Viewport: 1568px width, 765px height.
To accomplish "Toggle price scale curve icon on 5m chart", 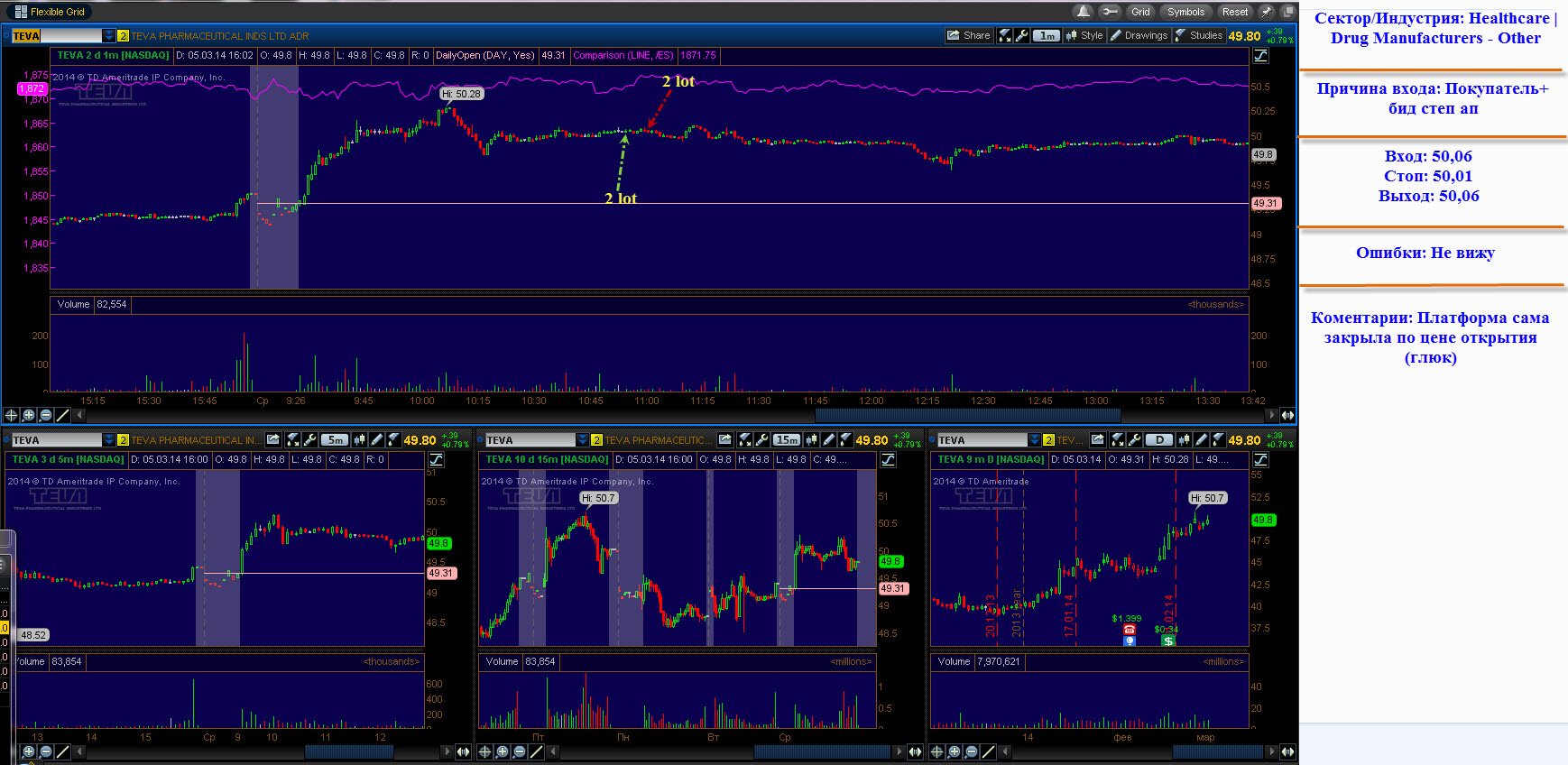I will 436,460.
